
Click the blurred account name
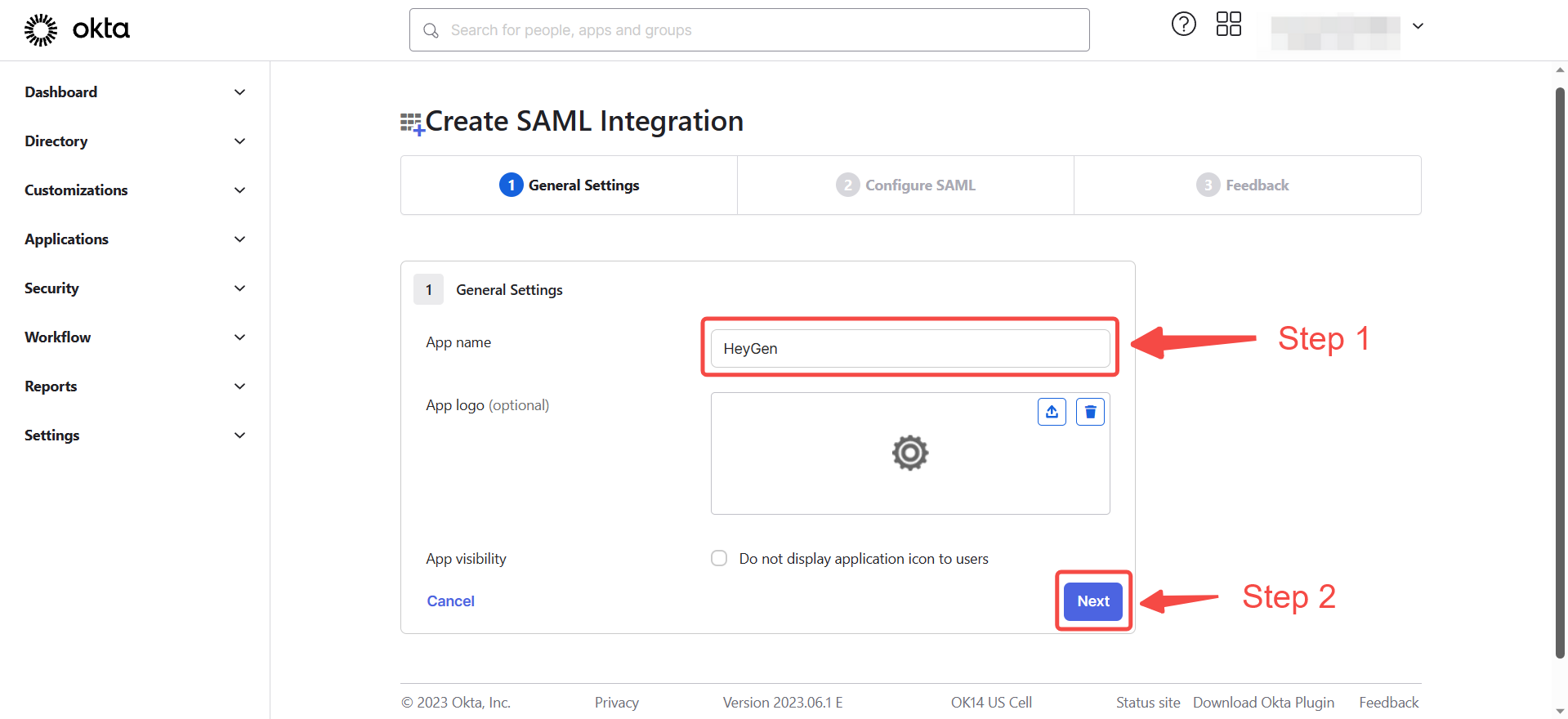coord(1335,33)
